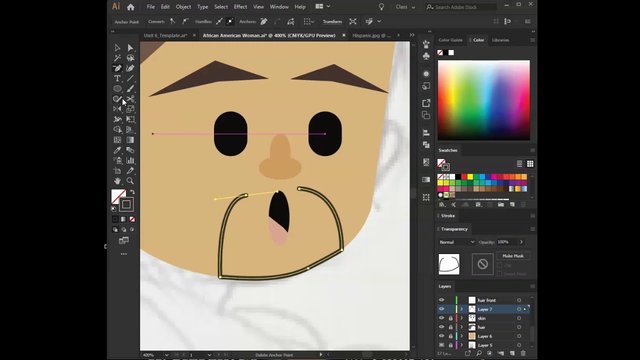Open Layers panel options menu

[532, 286]
